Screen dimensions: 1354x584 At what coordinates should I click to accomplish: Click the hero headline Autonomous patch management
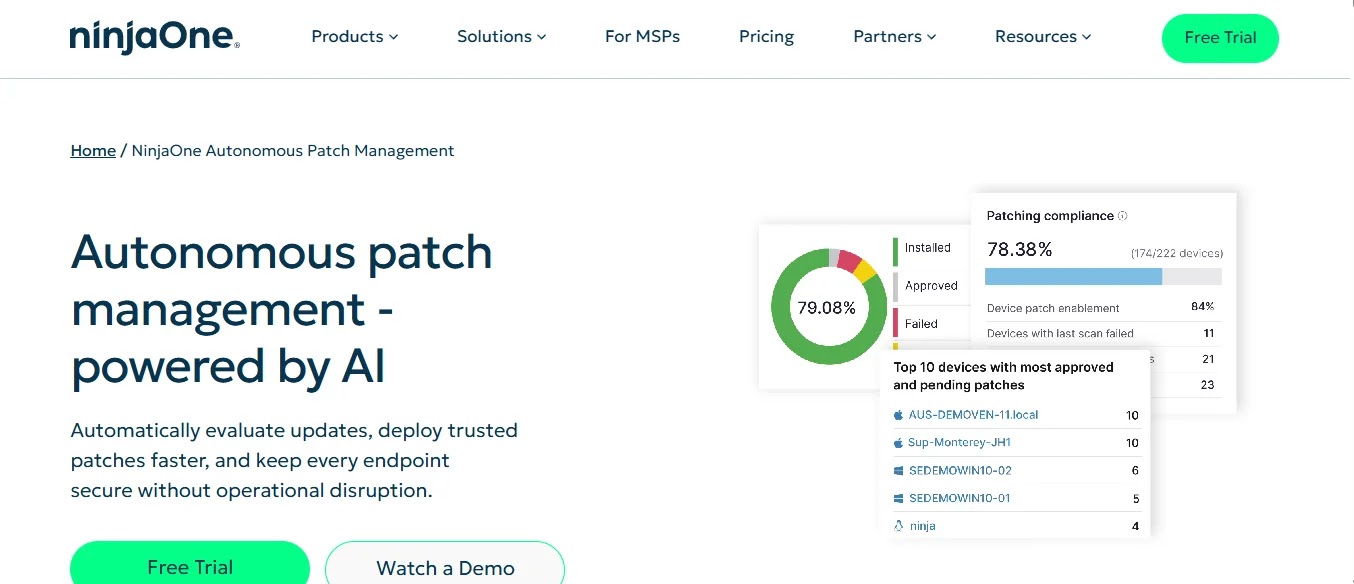click(282, 308)
